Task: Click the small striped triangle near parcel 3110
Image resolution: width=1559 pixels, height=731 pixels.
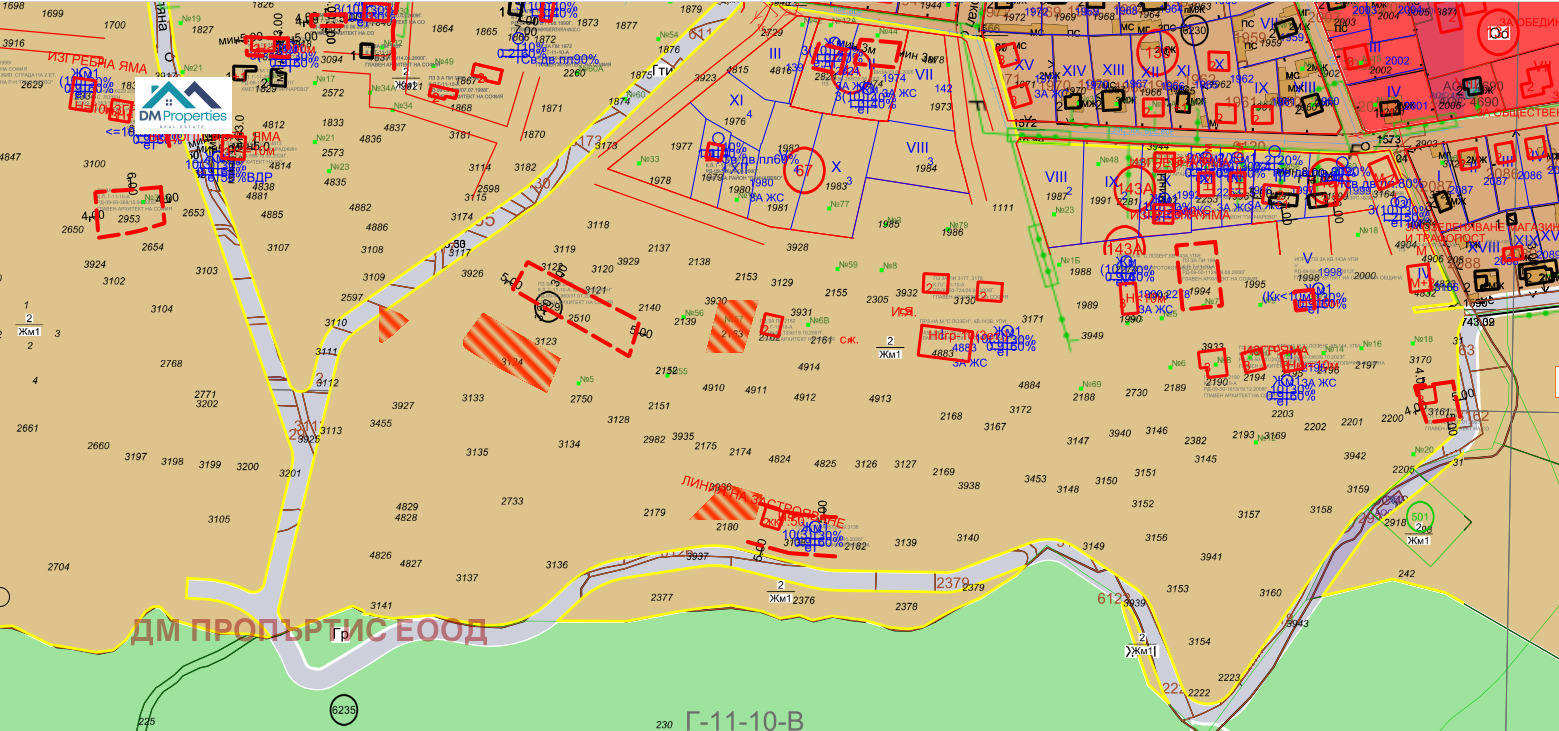Action: [x=393, y=323]
